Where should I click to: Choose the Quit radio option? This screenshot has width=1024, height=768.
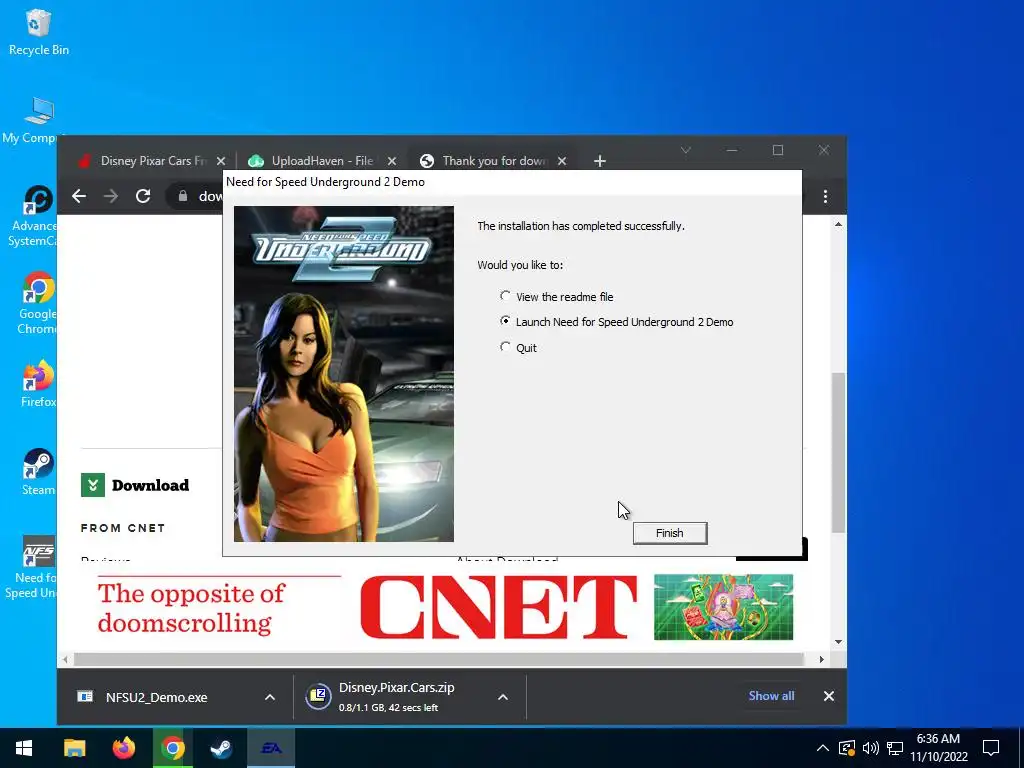coord(518,347)
